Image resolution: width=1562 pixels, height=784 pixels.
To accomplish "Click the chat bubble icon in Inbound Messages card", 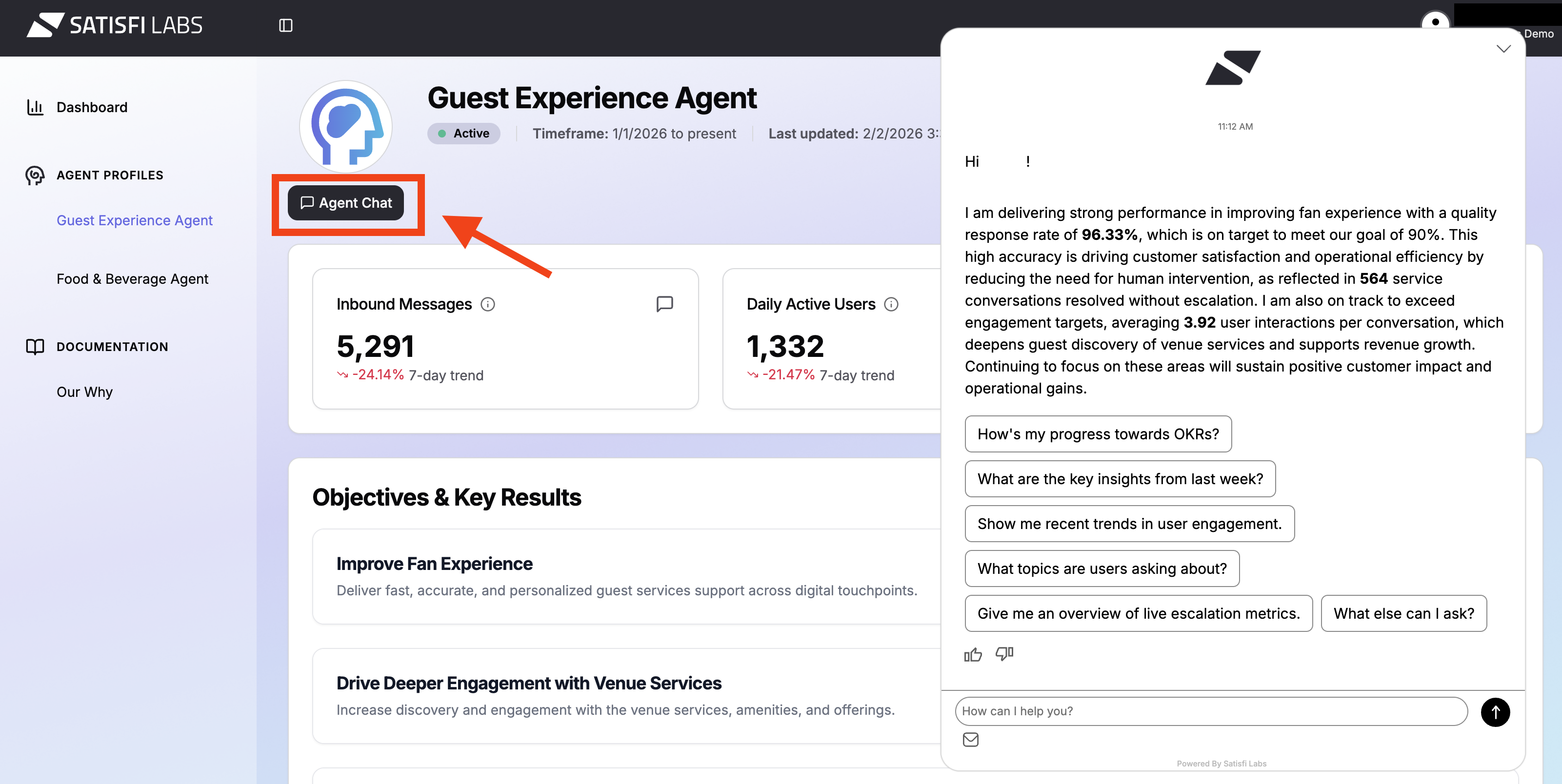I will tap(664, 304).
